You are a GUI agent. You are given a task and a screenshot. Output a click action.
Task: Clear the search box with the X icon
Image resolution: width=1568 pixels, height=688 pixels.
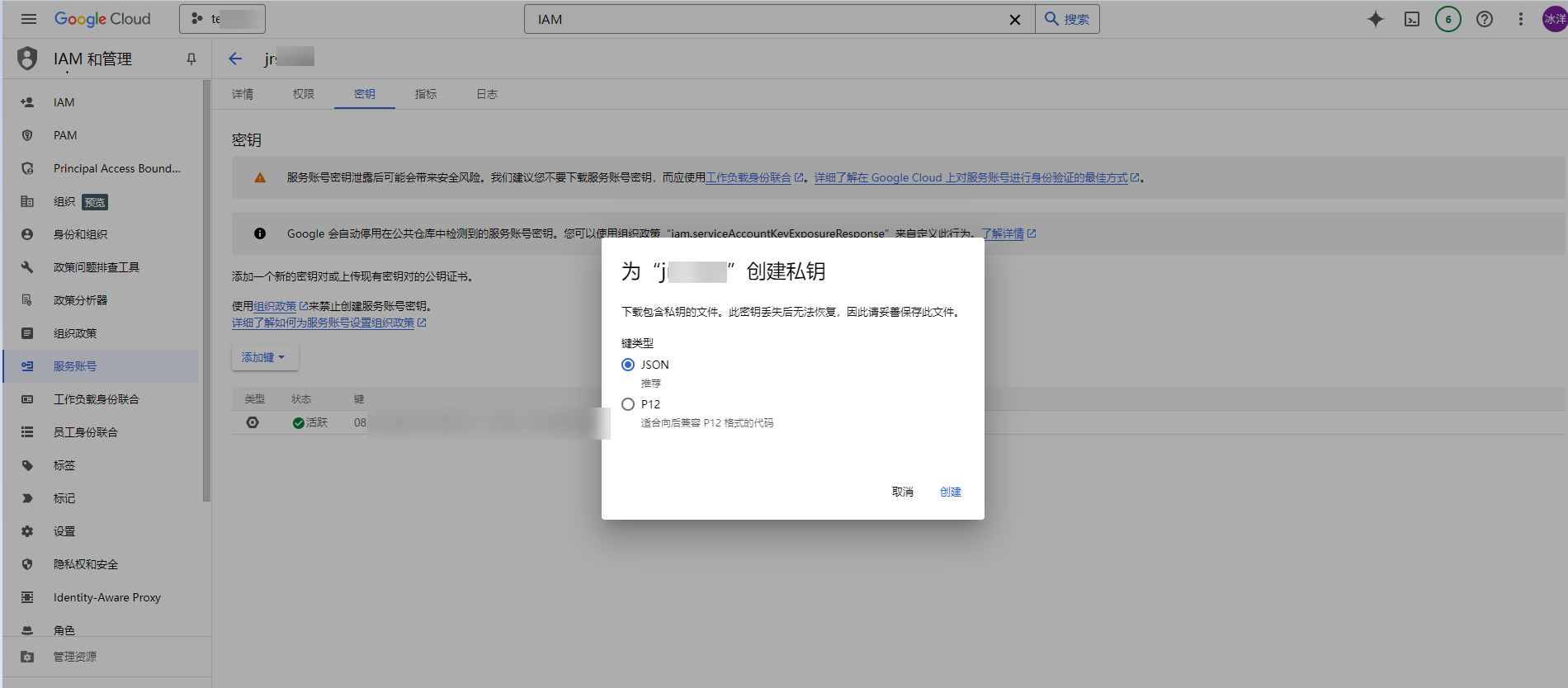pos(1015,20)
